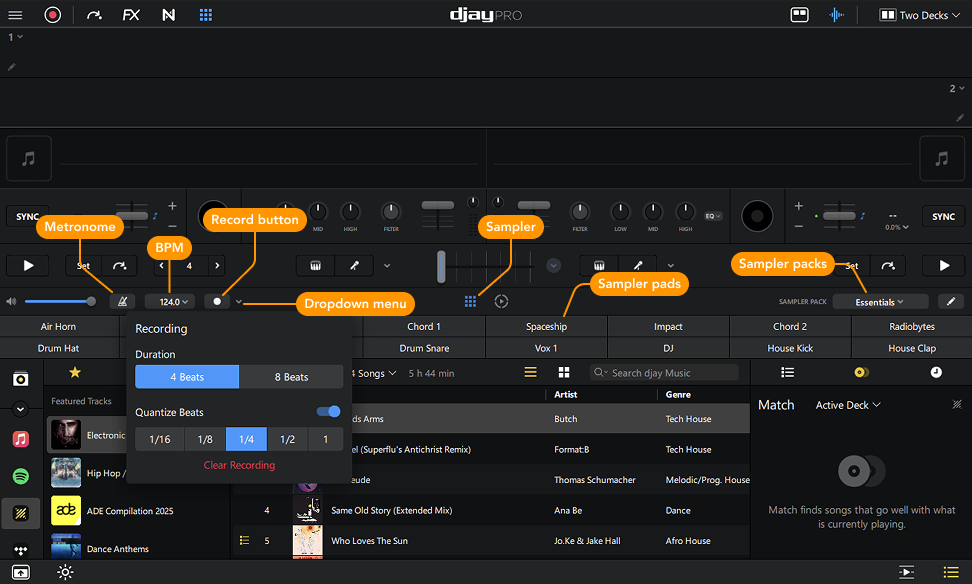Toggle the Quantize Beats switch
972x584 pixels.
click(x=328, y=411)
